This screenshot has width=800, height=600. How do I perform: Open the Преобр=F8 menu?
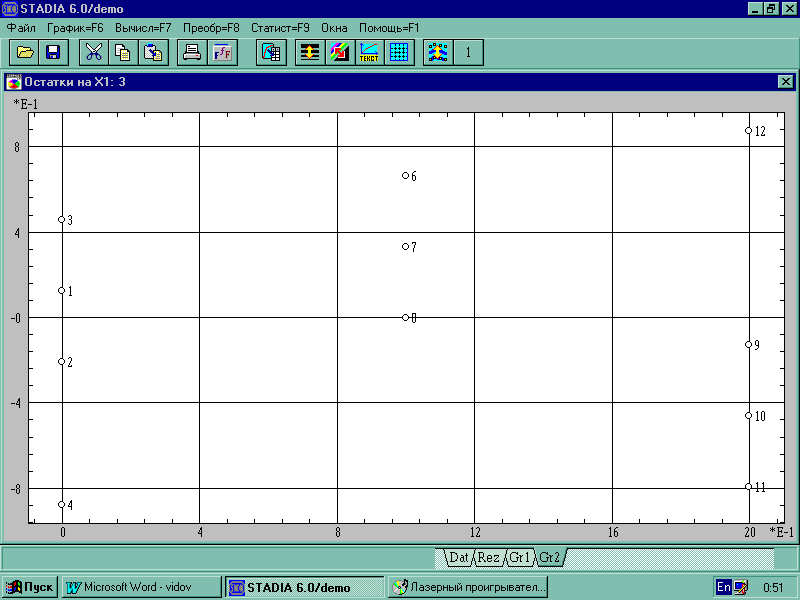click(211, 28)
